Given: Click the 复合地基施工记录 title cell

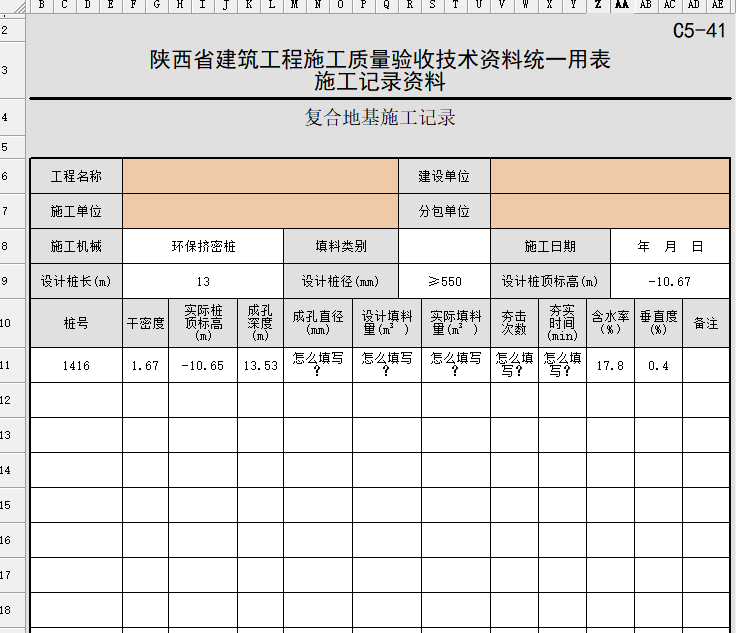Looking at the screenshot, I should [380, 118].
